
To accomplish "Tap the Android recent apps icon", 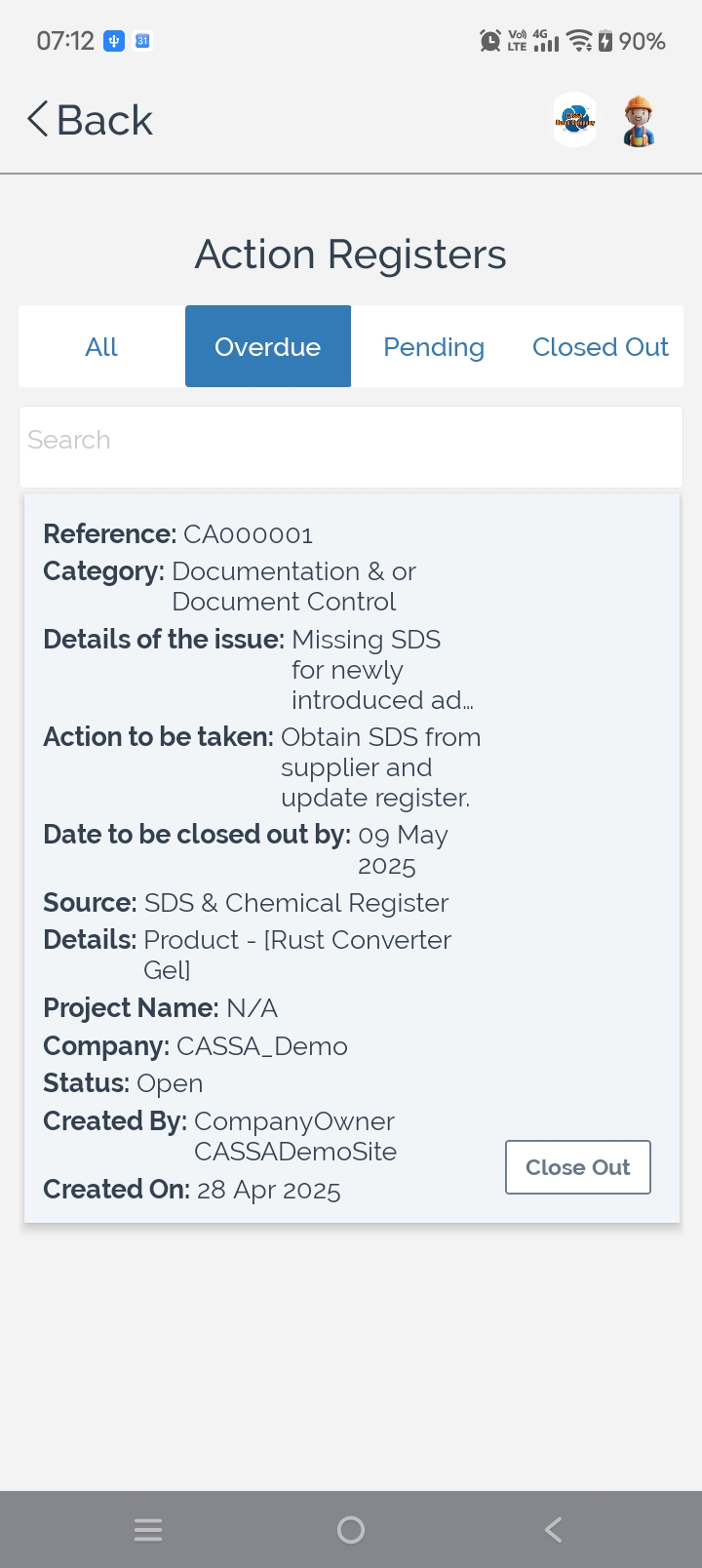I will pos(148,1530).
